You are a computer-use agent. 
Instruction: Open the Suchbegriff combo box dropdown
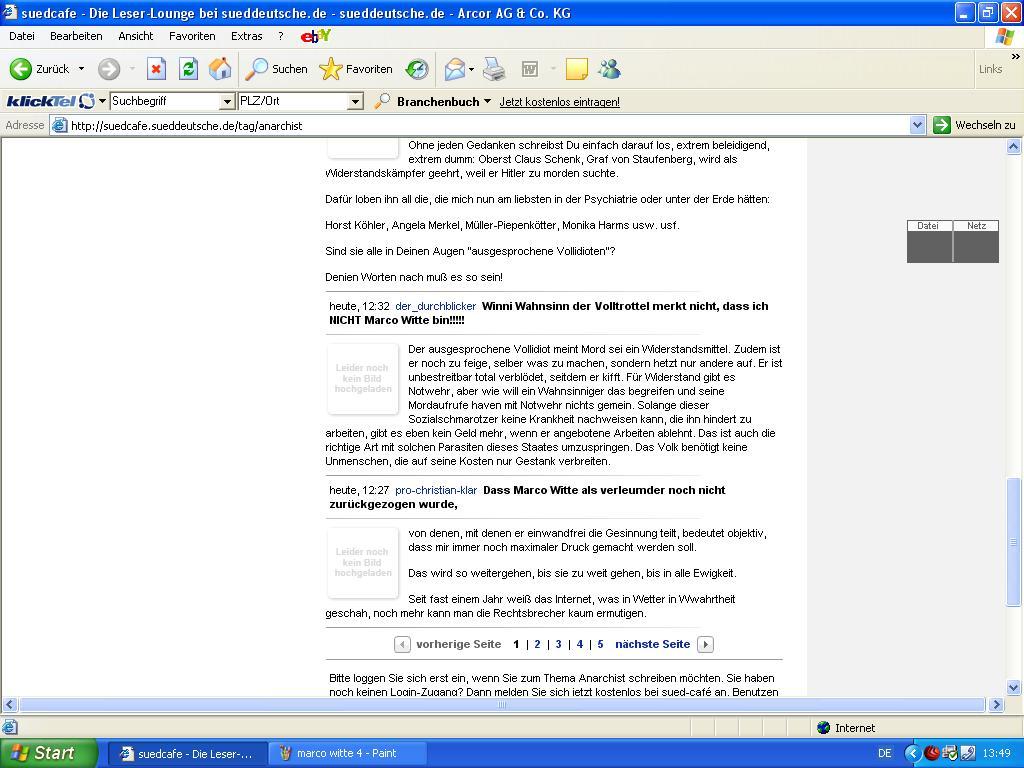(227, 101)
